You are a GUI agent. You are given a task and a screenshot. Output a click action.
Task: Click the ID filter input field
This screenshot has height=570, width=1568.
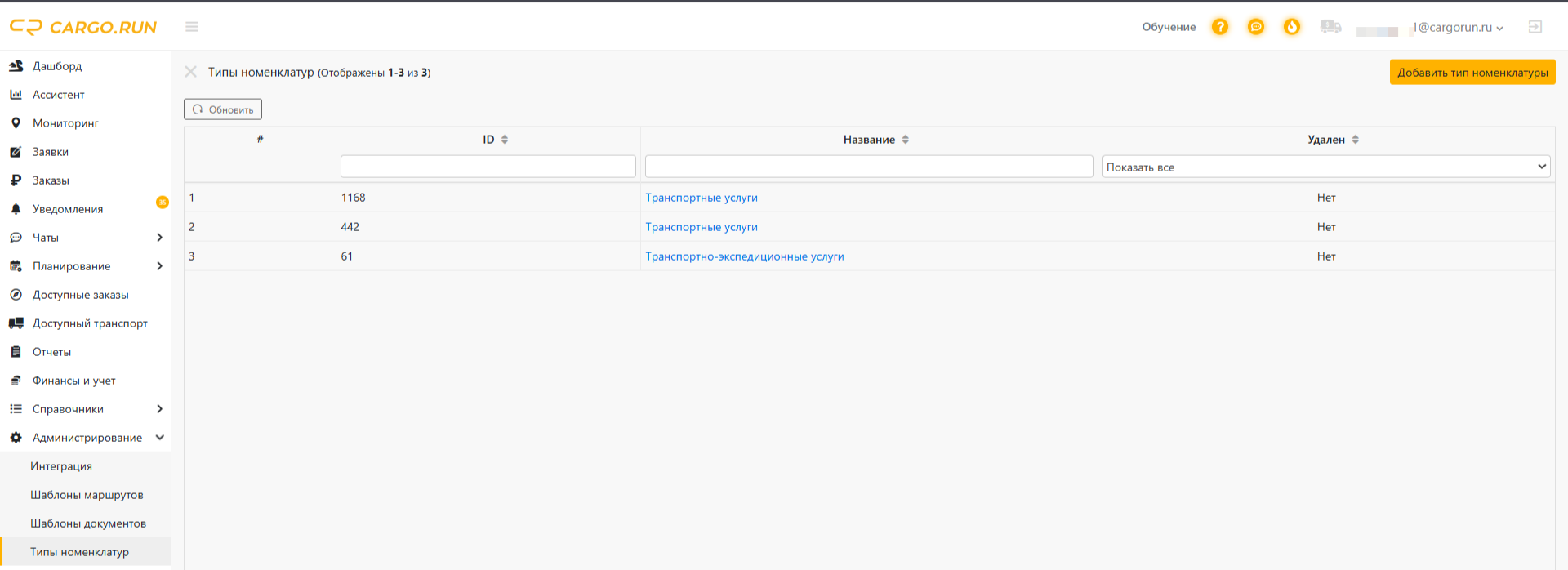pos(488,167)
